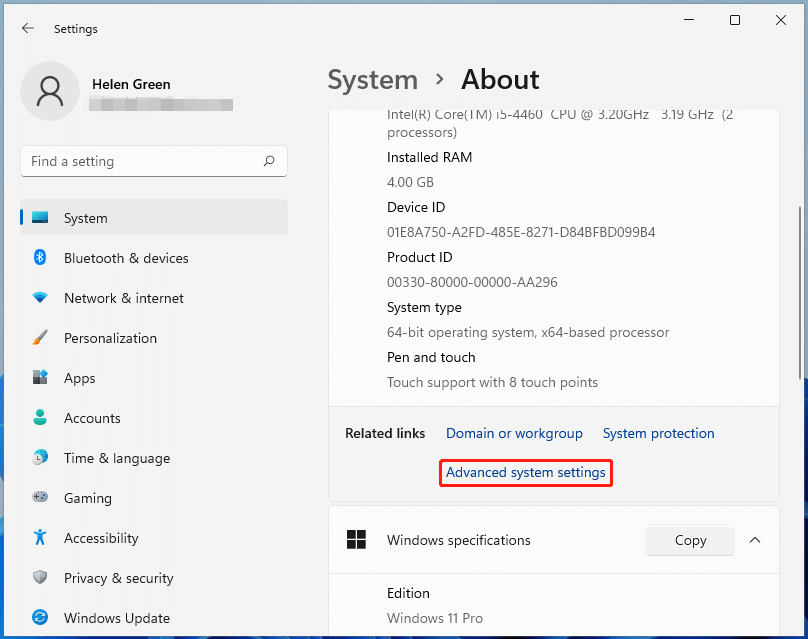Image resolution: width=808 pixels, height=639 pixels.
Task: Go to Network & internet
Action: [124, 298]
